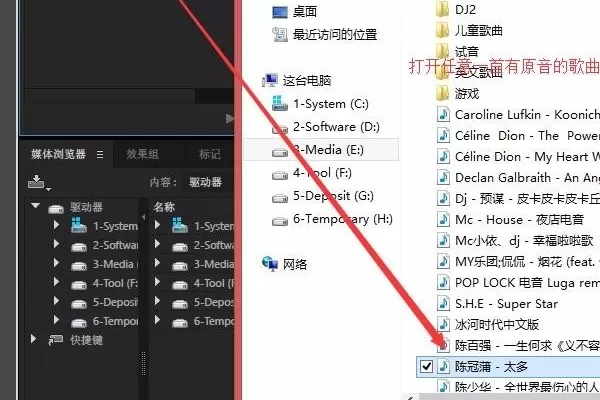Click the 桌面 desktop icon in file dialog
The image size is (600, 400).
pyautogui.click(x=280, y=12)
